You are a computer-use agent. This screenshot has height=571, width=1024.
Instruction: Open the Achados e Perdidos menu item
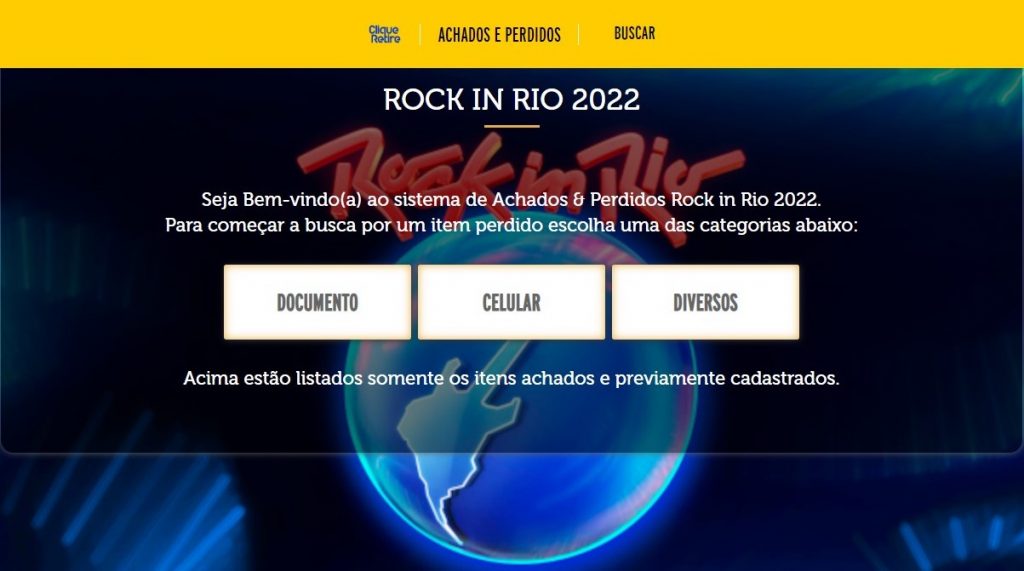(499, 35)
